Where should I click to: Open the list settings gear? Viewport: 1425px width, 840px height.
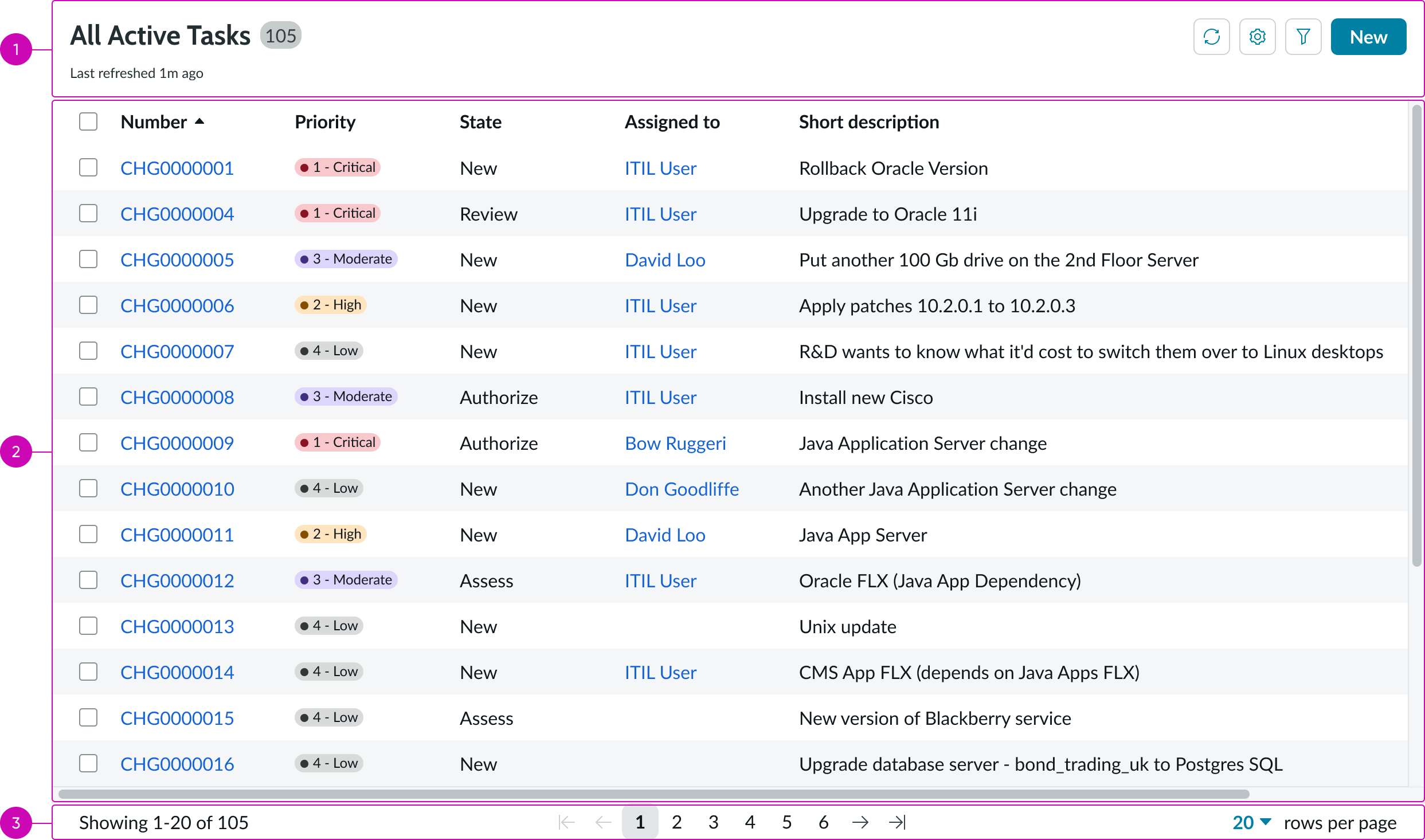pos(1258,36)
